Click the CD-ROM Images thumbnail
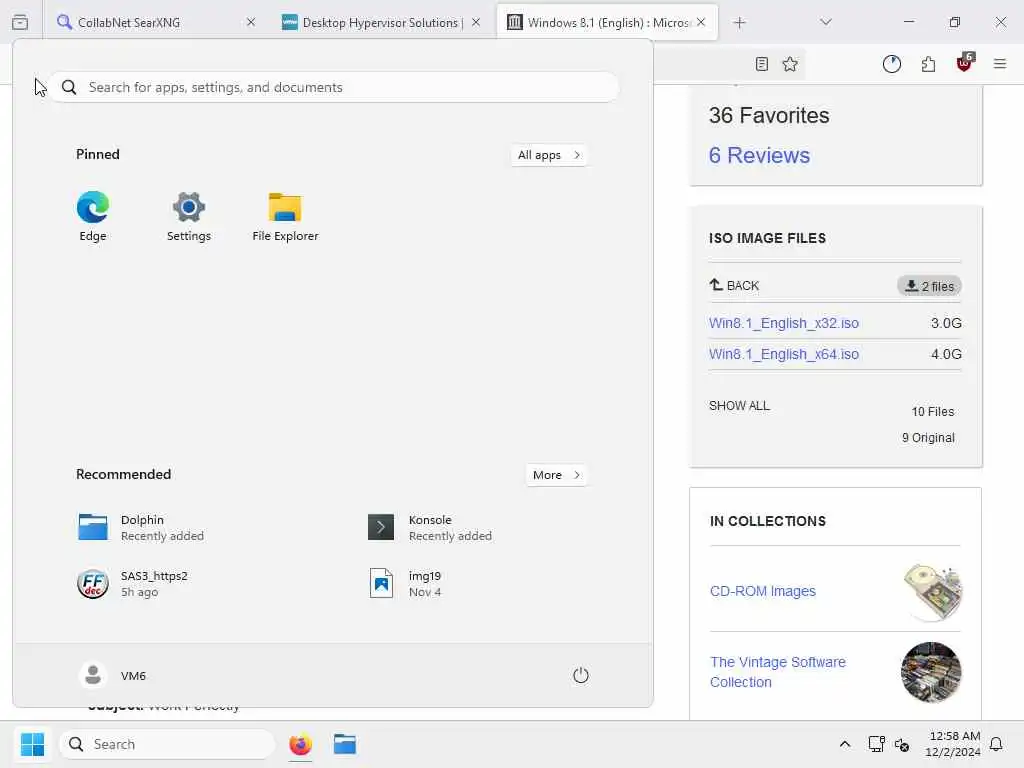Image resolution: width=1024 pixels, height=768 pixels. (x=932, y=592)
